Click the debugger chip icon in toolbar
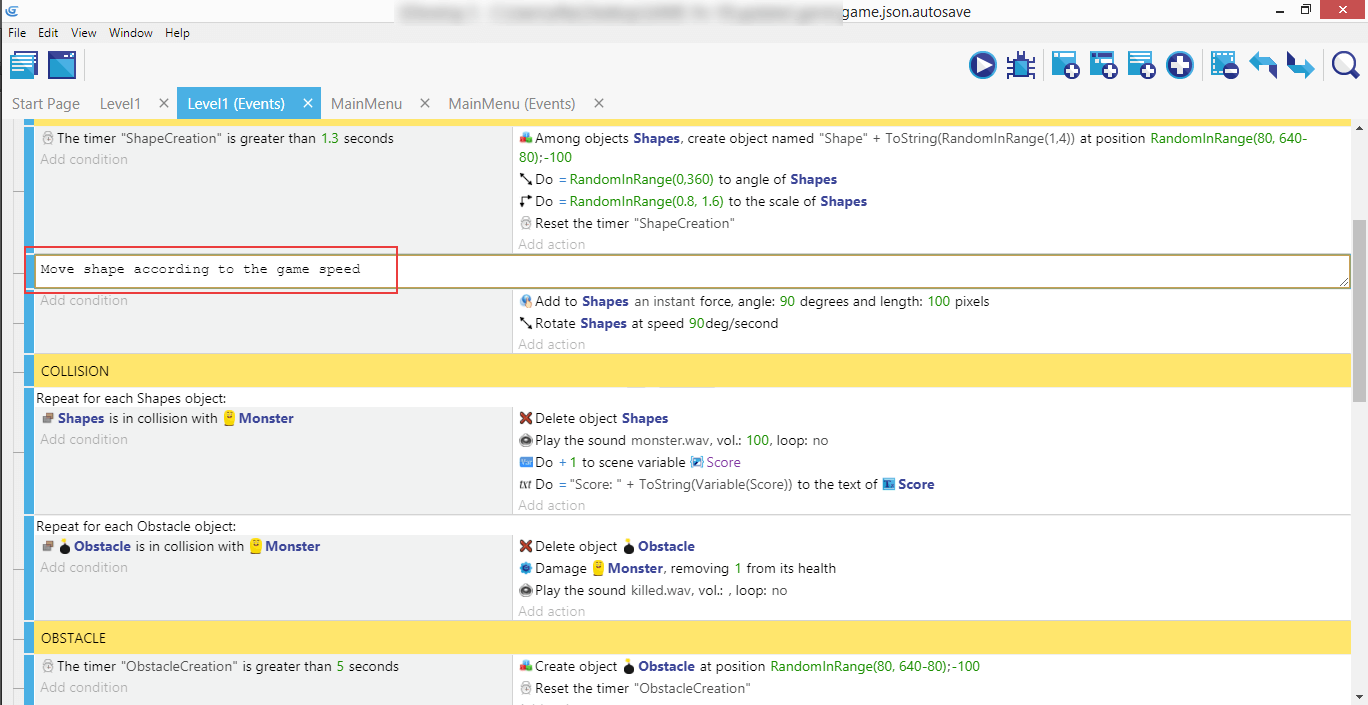The image size is (1368, 705). point(1020,66)
